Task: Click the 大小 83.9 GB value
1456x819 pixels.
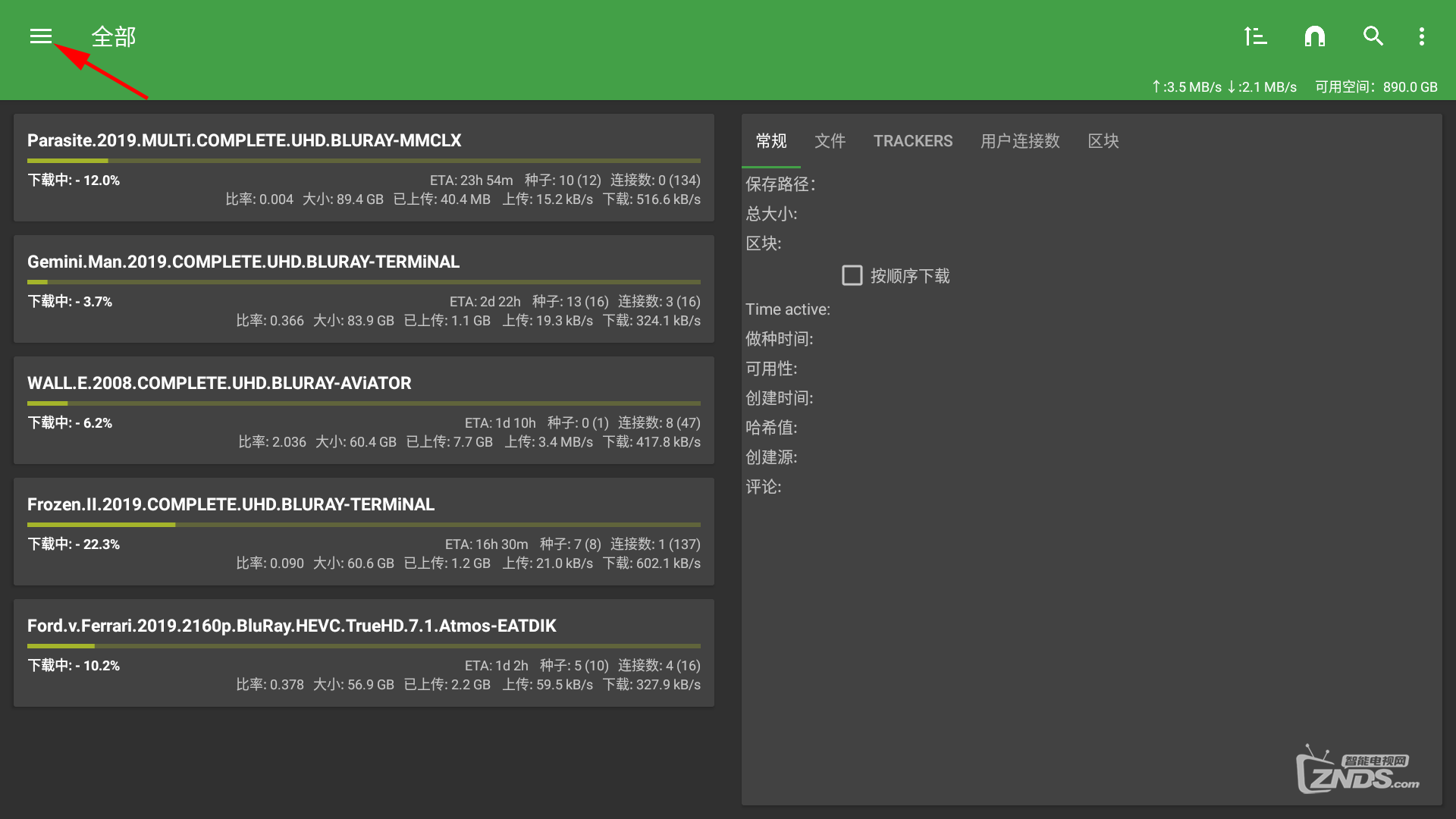Action: pyautogui.click(x=353, y=321)
